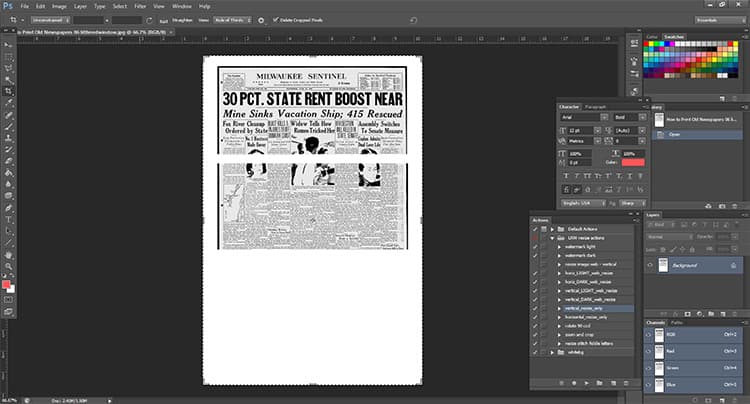Toggle checkmark for watermark light action

point(535,247)
